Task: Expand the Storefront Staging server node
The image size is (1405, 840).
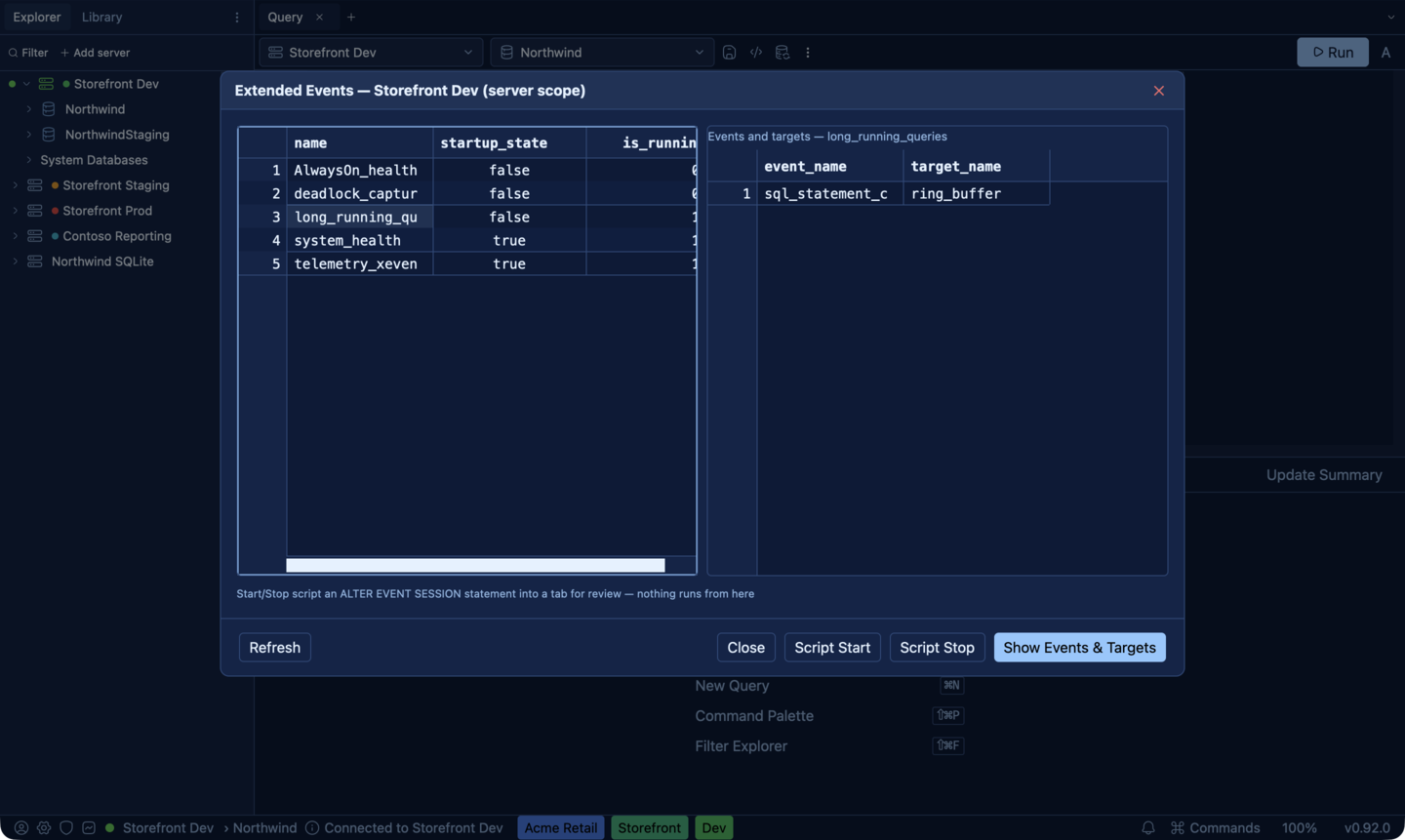Action: point(15,185)
